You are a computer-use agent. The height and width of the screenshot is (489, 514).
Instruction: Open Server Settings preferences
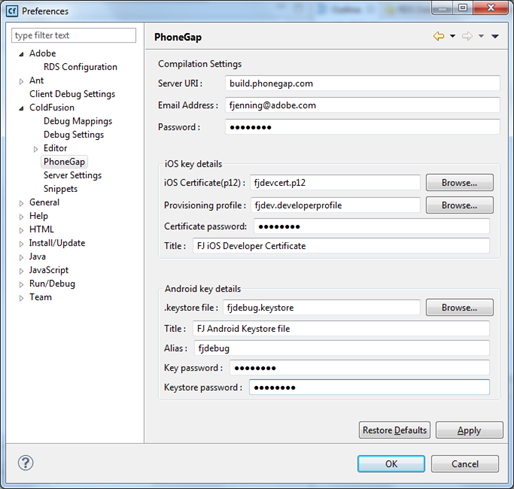click(72, 175)
